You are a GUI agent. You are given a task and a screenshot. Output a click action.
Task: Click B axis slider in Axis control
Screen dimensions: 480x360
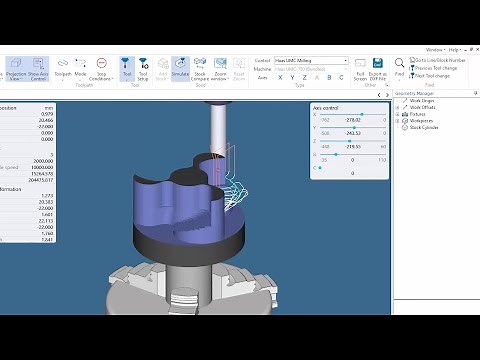[x=353, y=155]
